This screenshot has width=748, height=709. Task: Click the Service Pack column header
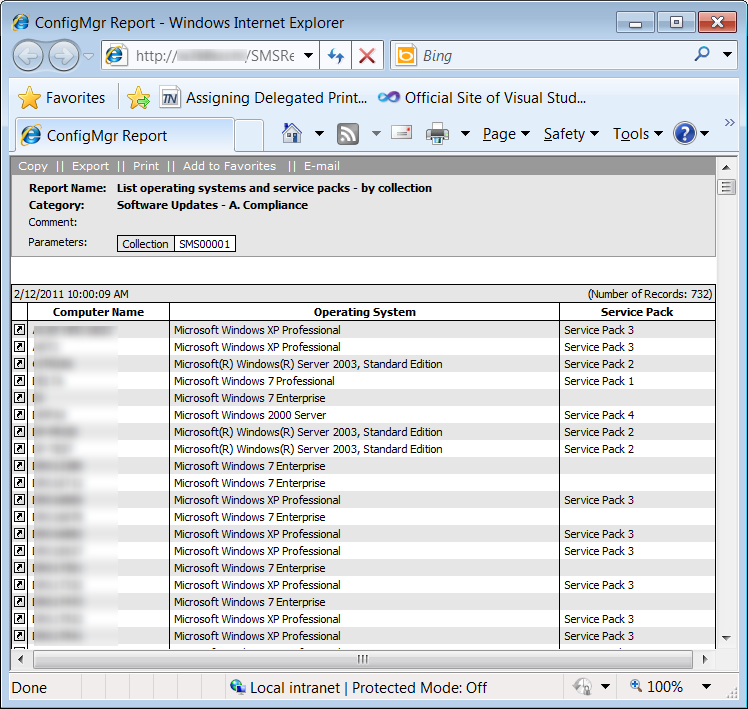tap(637, 312)
